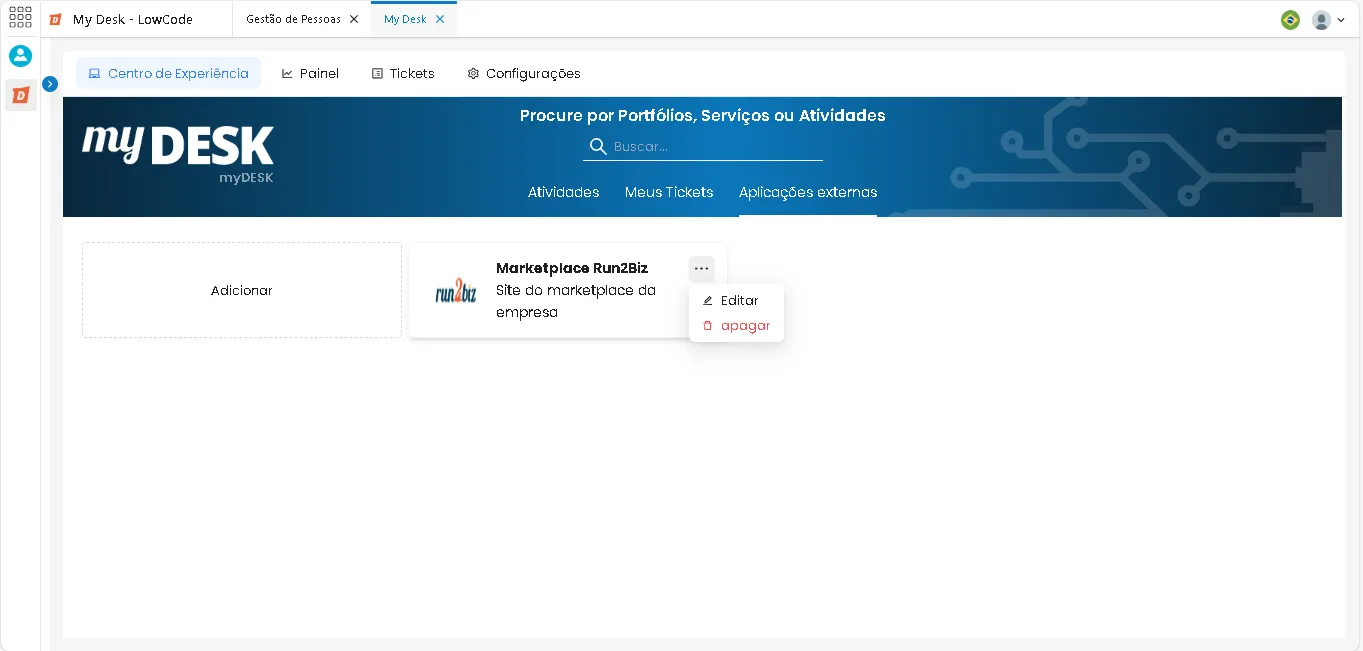The image size is (1363, 651).
Task: Select the orange My Desk sidebar icon
Action: click(21, 95)
